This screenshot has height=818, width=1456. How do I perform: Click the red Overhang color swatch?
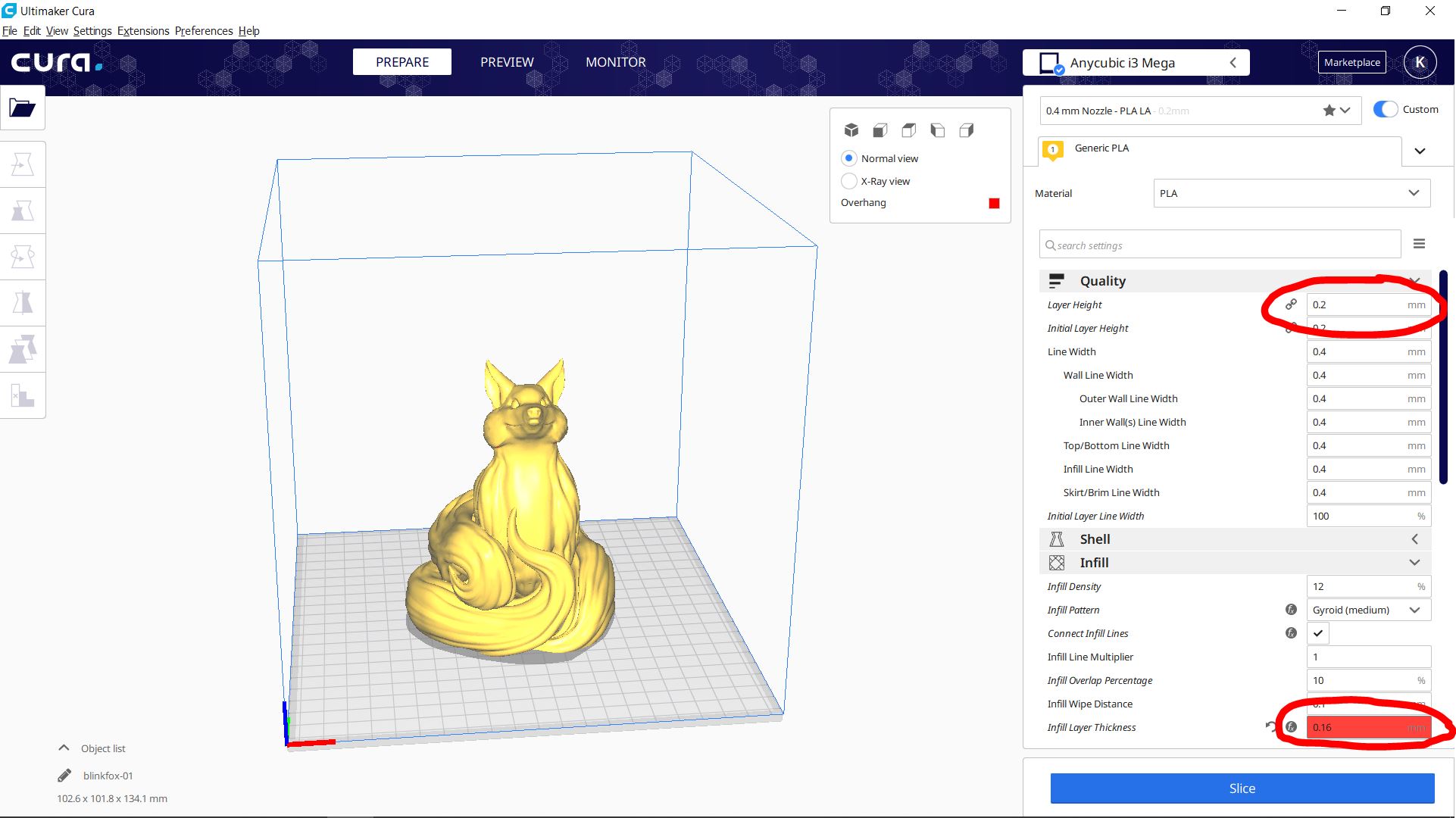pos(993,202)
